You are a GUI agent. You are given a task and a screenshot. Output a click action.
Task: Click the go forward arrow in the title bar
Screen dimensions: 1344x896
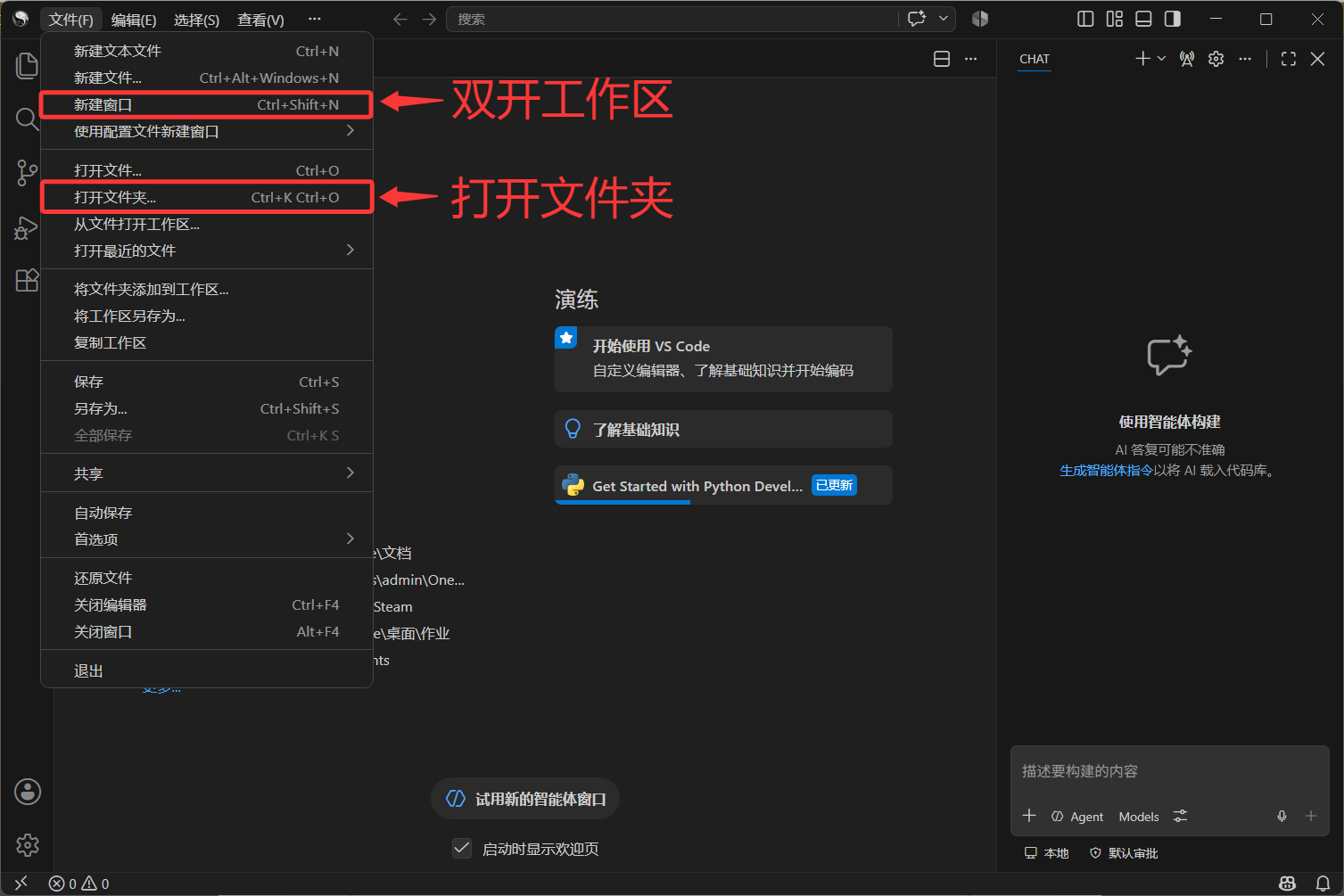[x=429, y=19]
